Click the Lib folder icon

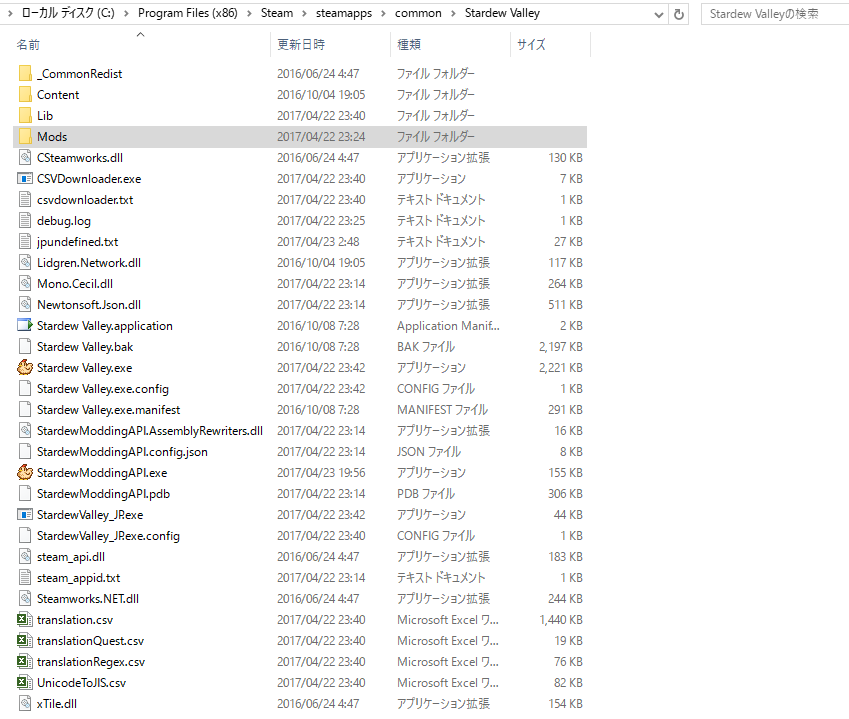coord(25,116)
